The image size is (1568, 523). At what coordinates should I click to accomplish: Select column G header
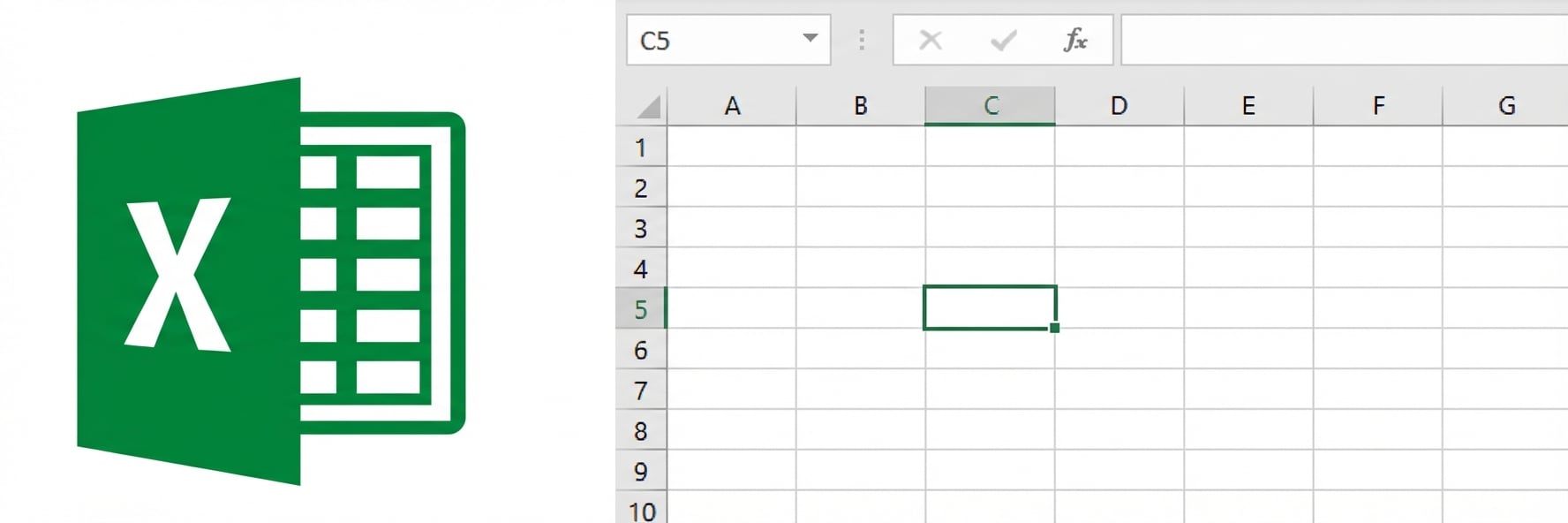coord(1505,104)
